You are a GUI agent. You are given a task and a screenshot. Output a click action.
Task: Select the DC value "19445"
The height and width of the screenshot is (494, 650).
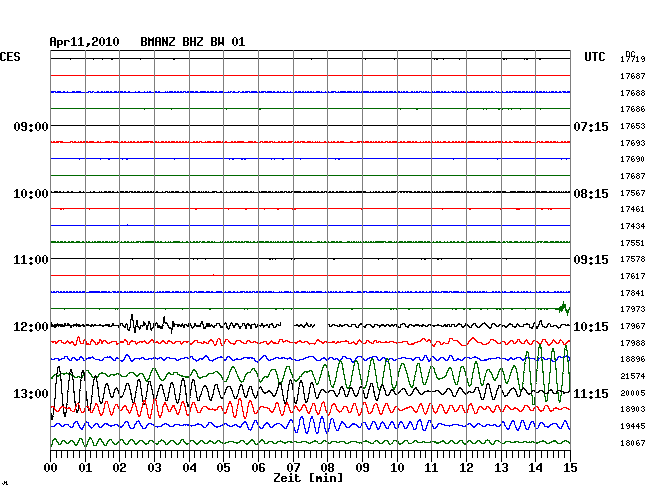633,426
